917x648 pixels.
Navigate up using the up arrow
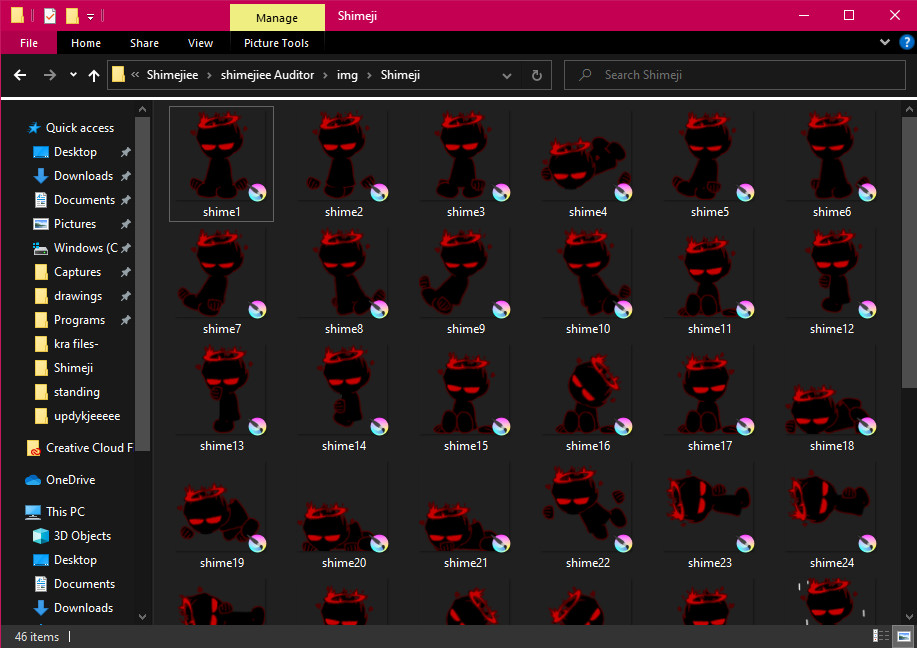click(x=93, y=75)
